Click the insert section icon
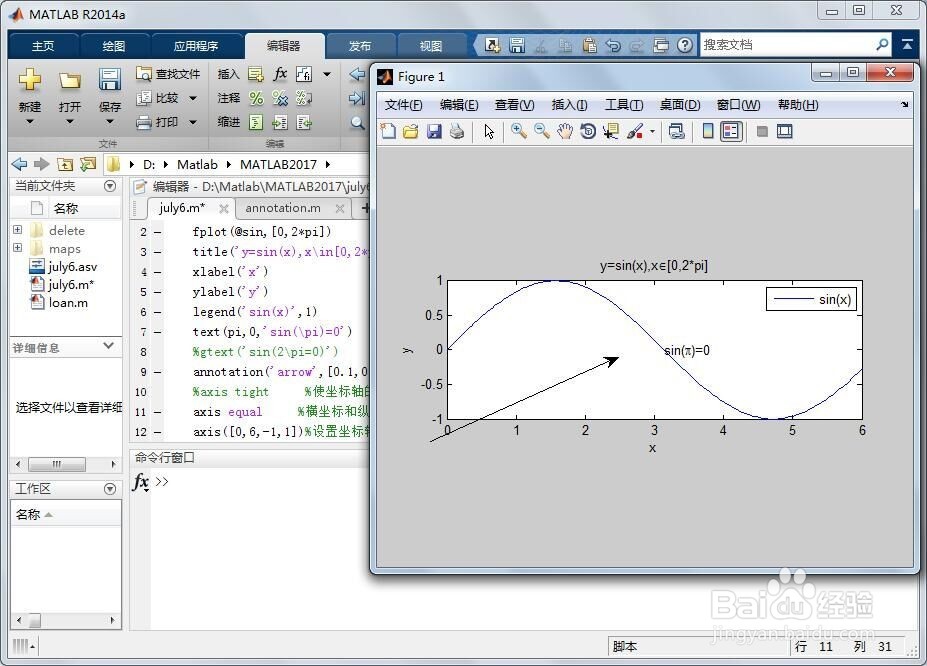927x666 pixels. tap(256, 74)
